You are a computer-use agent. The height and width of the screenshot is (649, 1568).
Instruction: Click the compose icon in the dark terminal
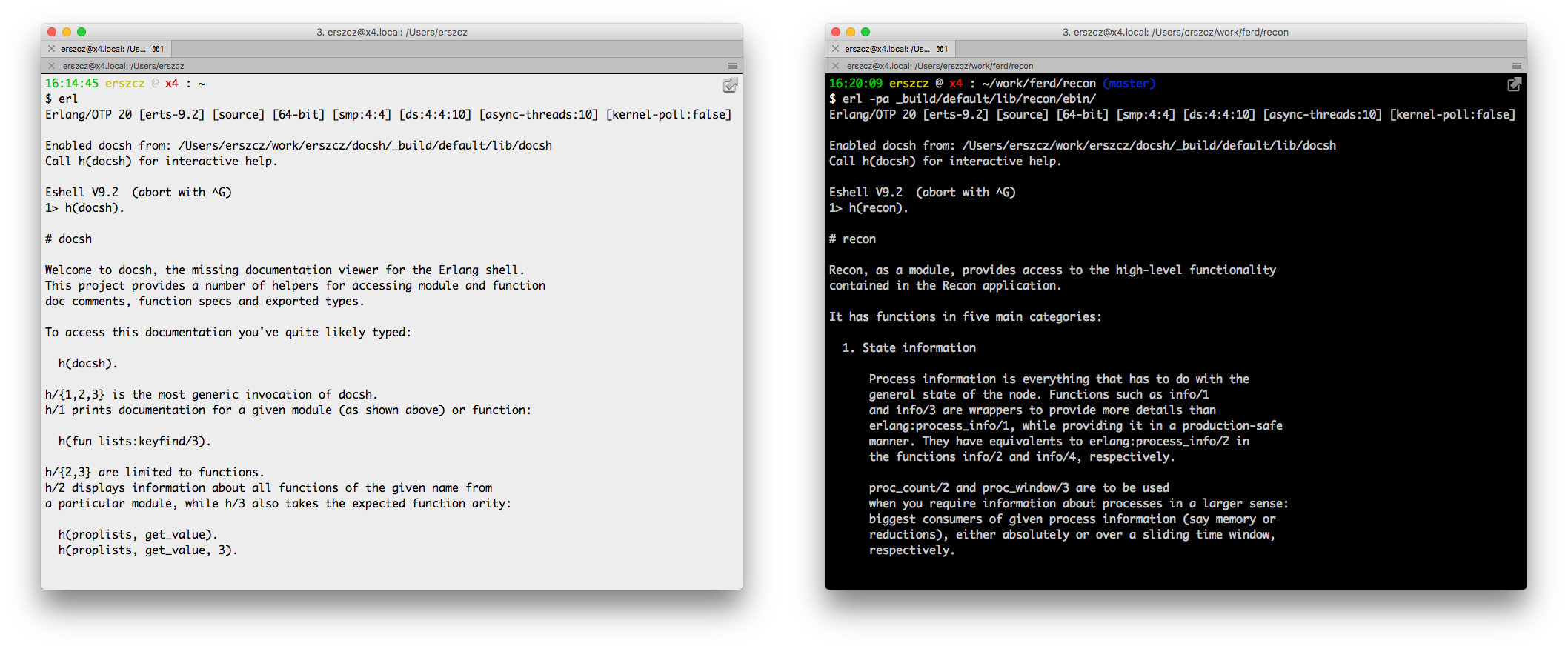pos(1514,84)
